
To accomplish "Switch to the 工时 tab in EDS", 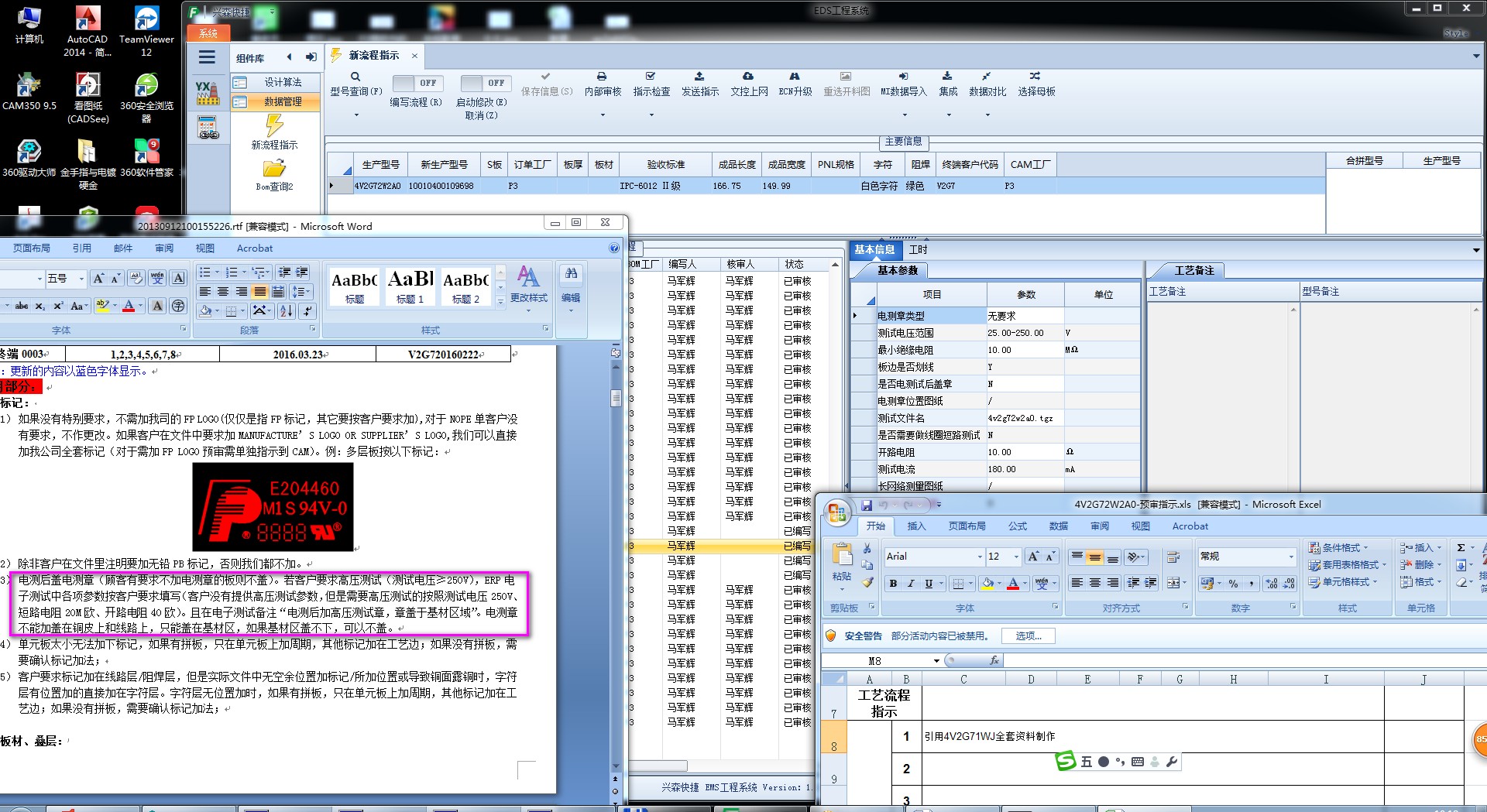I will coord(918,250).
